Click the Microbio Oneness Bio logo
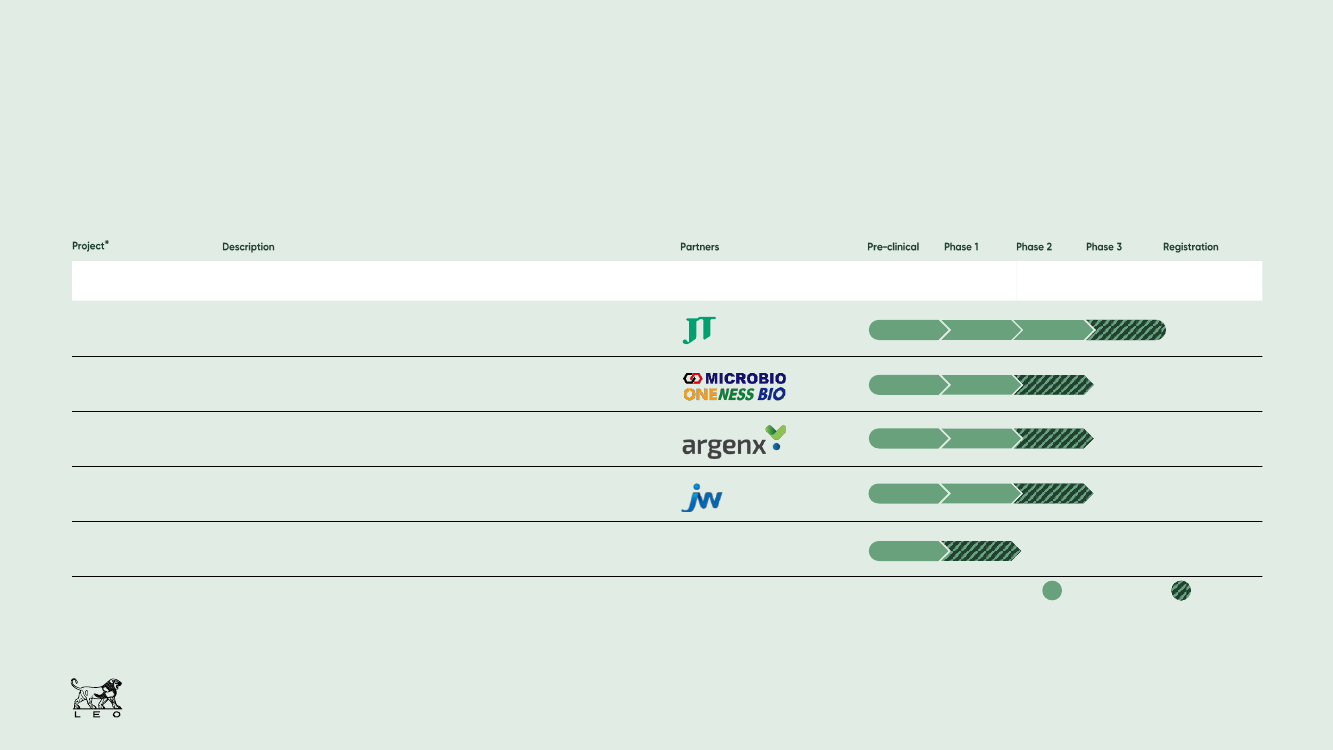Image resolution: width=1333 pixels, height=750 pixels. [734, 386]
